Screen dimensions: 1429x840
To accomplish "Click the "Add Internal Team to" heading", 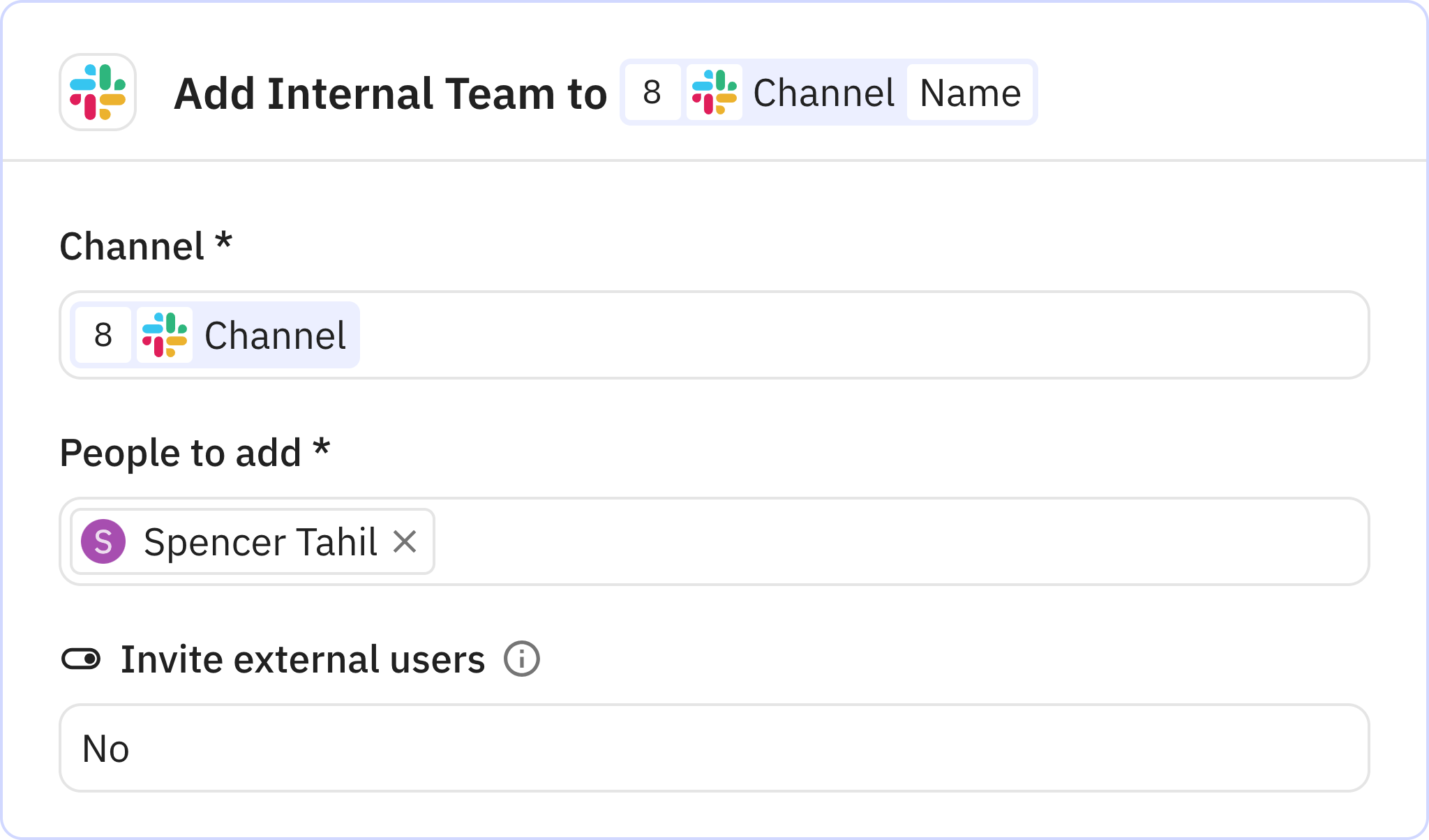I will [x=390, y=93].
